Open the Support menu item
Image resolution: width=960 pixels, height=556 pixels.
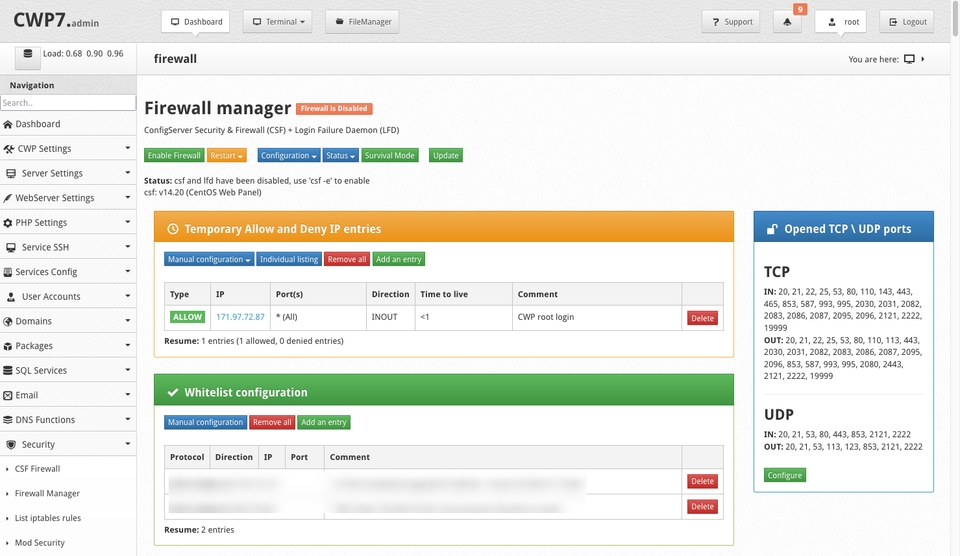(x=731, y=21)
